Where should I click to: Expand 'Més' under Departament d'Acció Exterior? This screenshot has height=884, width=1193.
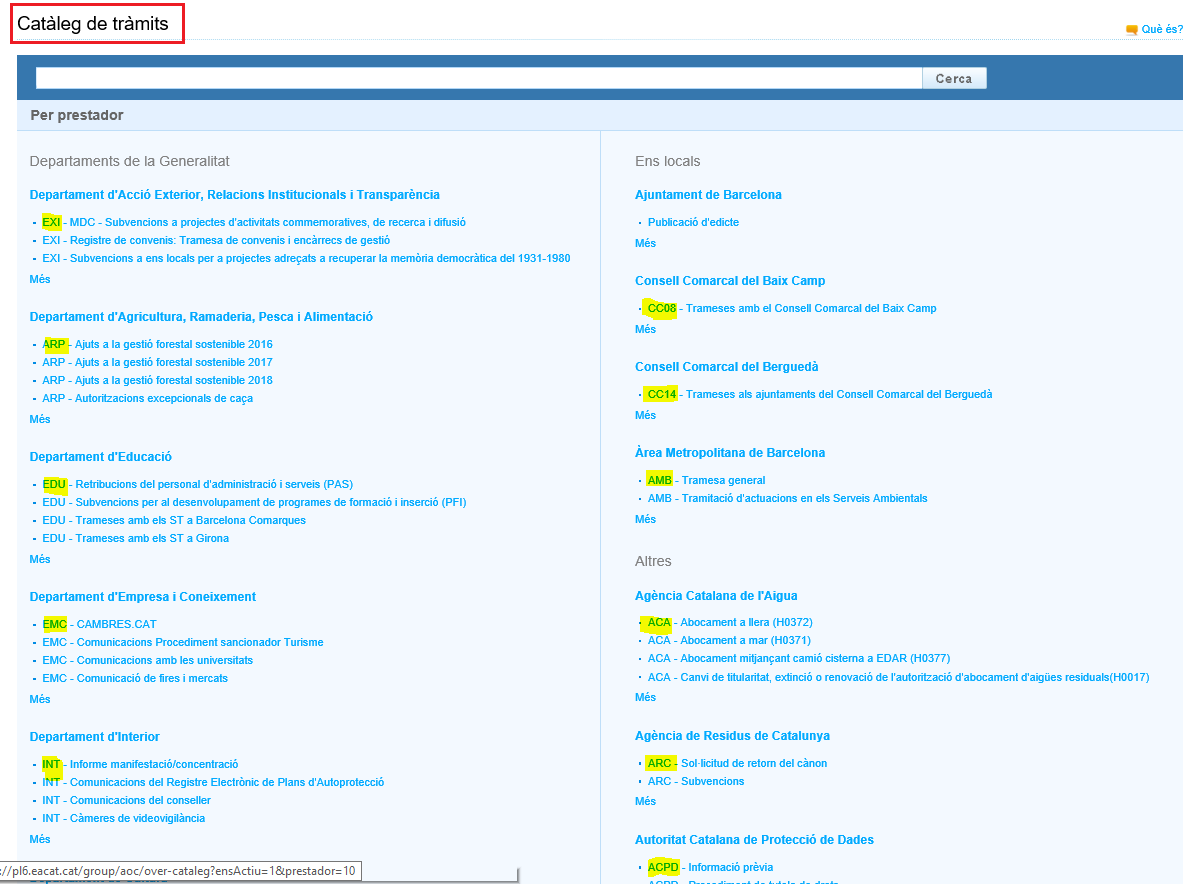click(x=40, y=279)
